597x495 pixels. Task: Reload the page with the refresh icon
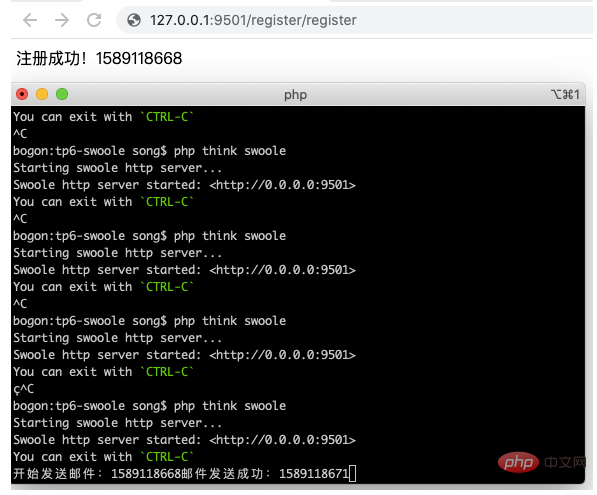(x=94, y=20)
